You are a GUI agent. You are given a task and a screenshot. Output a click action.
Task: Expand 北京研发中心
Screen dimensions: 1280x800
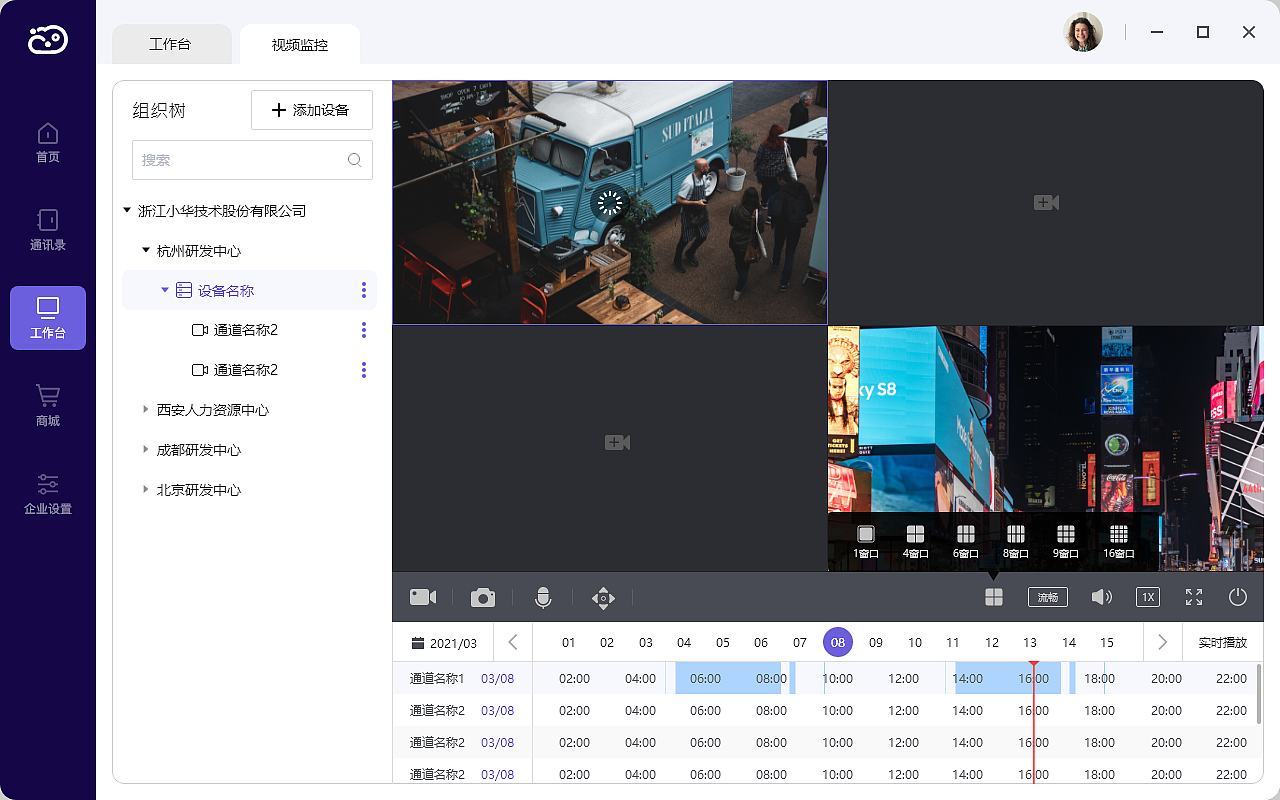146,490
